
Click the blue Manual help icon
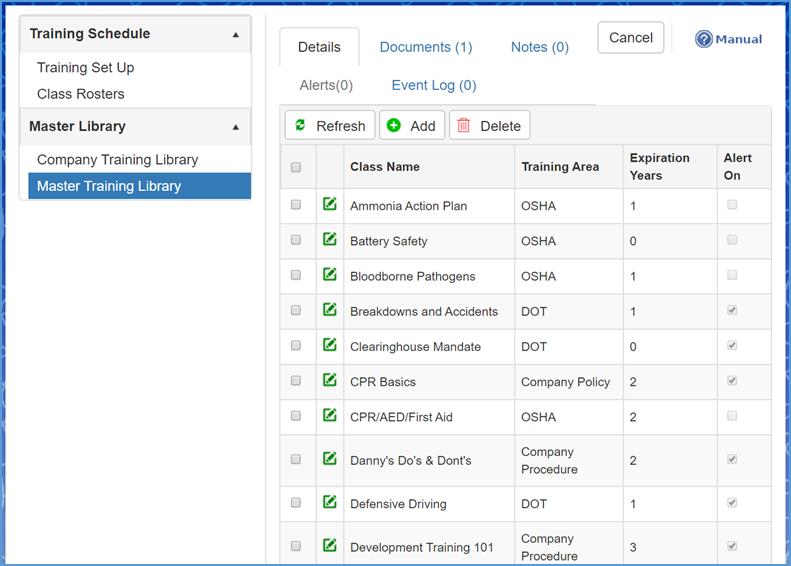point(704,39)
